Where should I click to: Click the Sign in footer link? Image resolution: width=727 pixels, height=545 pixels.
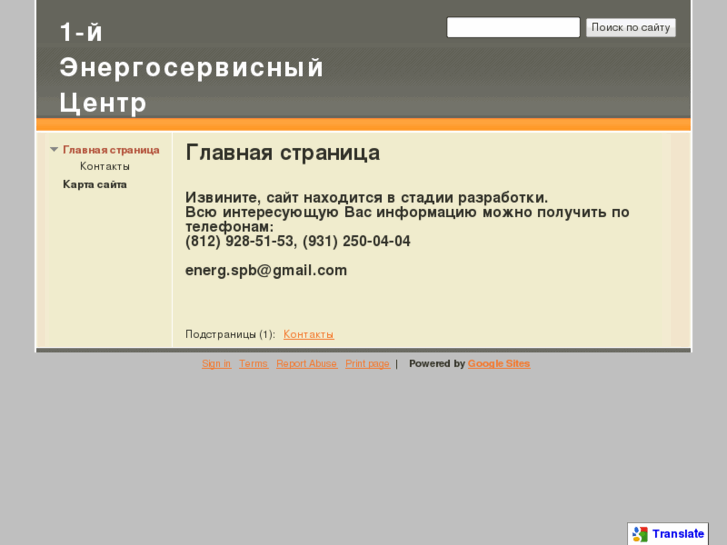click(216, 364)
